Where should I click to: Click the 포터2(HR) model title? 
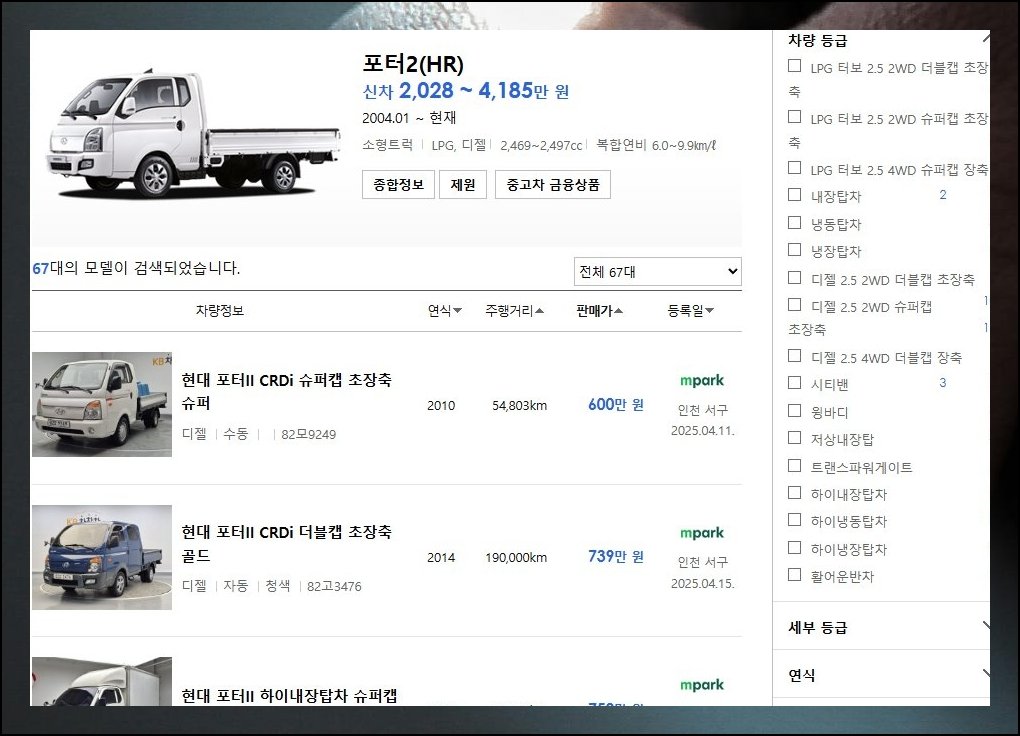point(413,64)
